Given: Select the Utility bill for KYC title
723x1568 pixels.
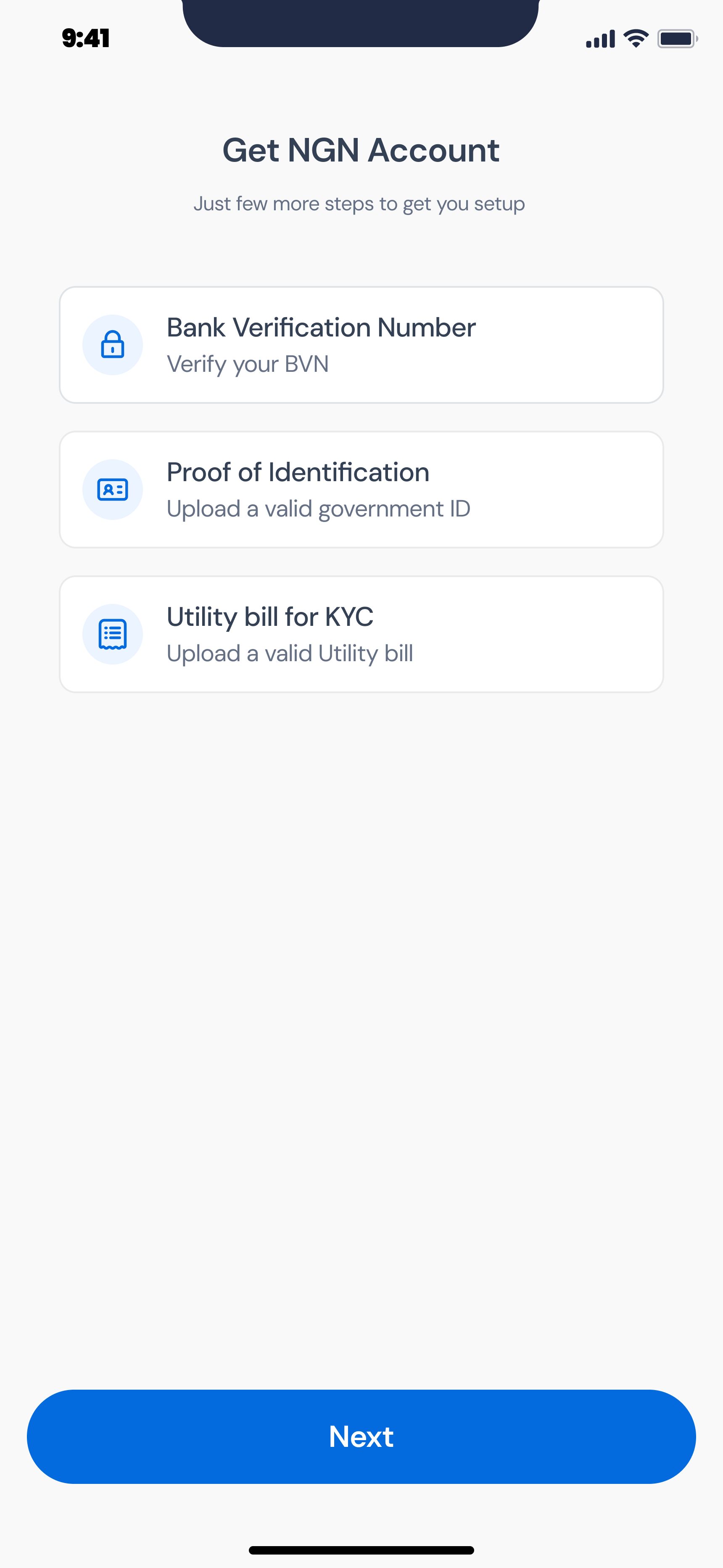Looking at the screenshot, I should coord(269,617).
